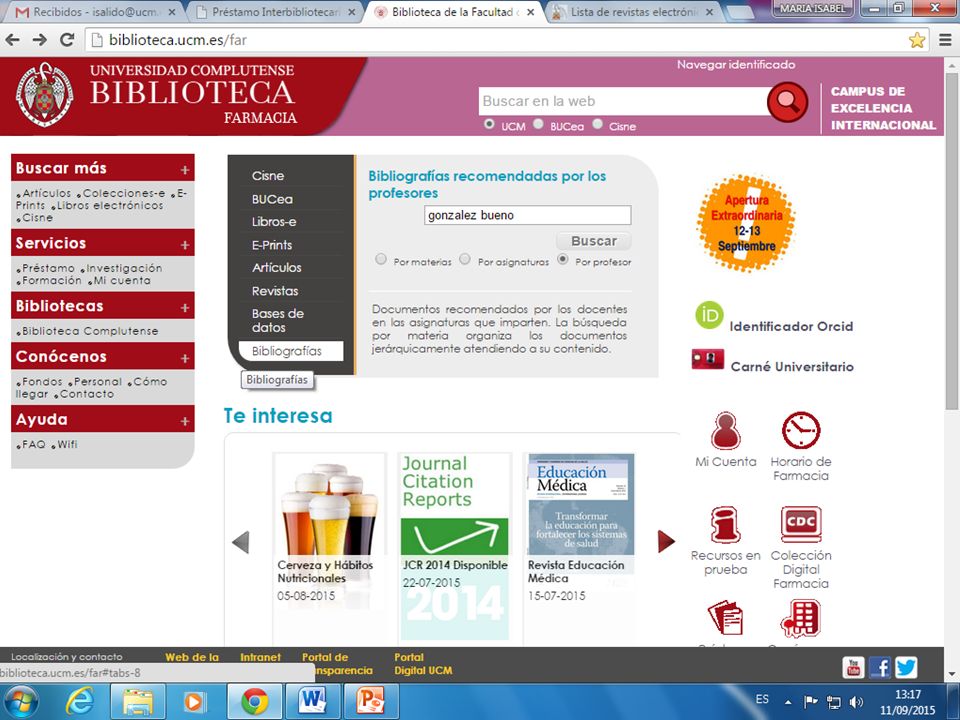
Task: Click the red magnifier search icon
Action: 787,102
